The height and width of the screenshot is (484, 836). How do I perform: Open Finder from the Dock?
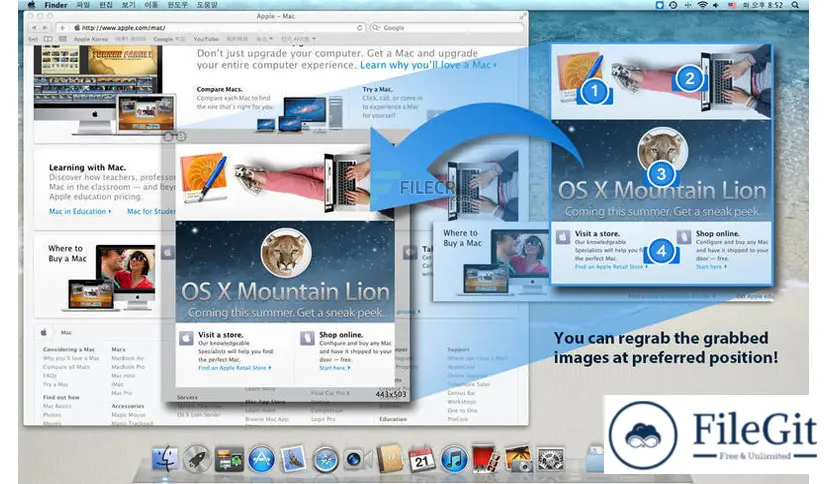point(165,458)
